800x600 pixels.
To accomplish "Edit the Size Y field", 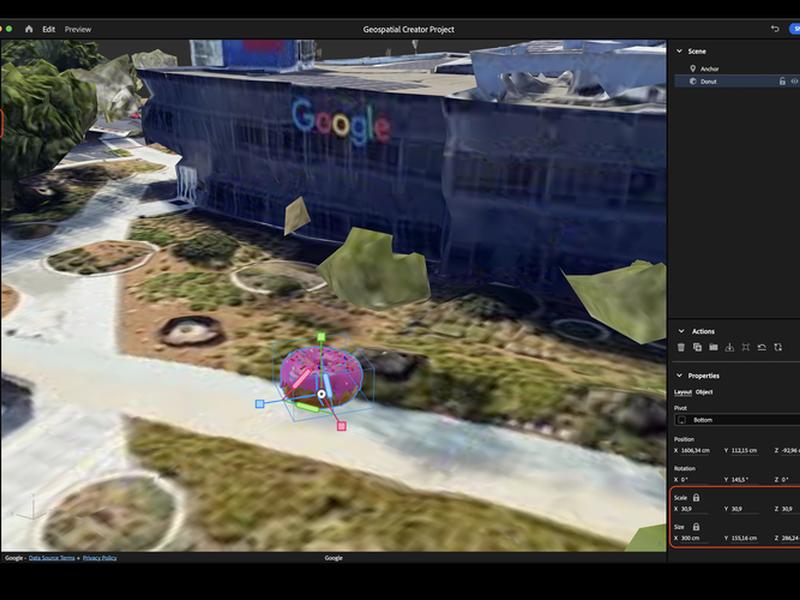I will (x=744, y=538).
